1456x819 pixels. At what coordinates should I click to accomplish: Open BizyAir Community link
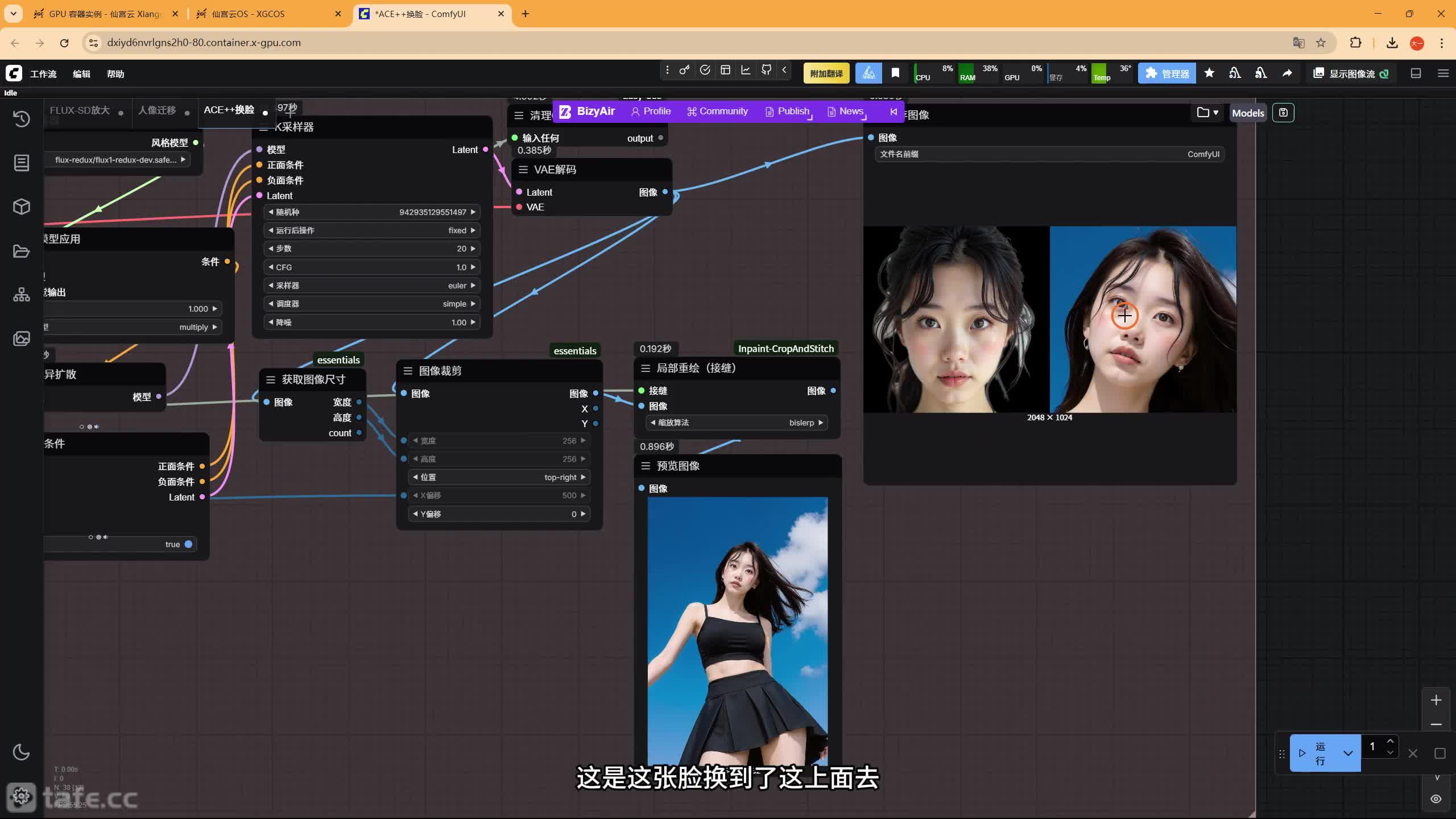(717, 111)
